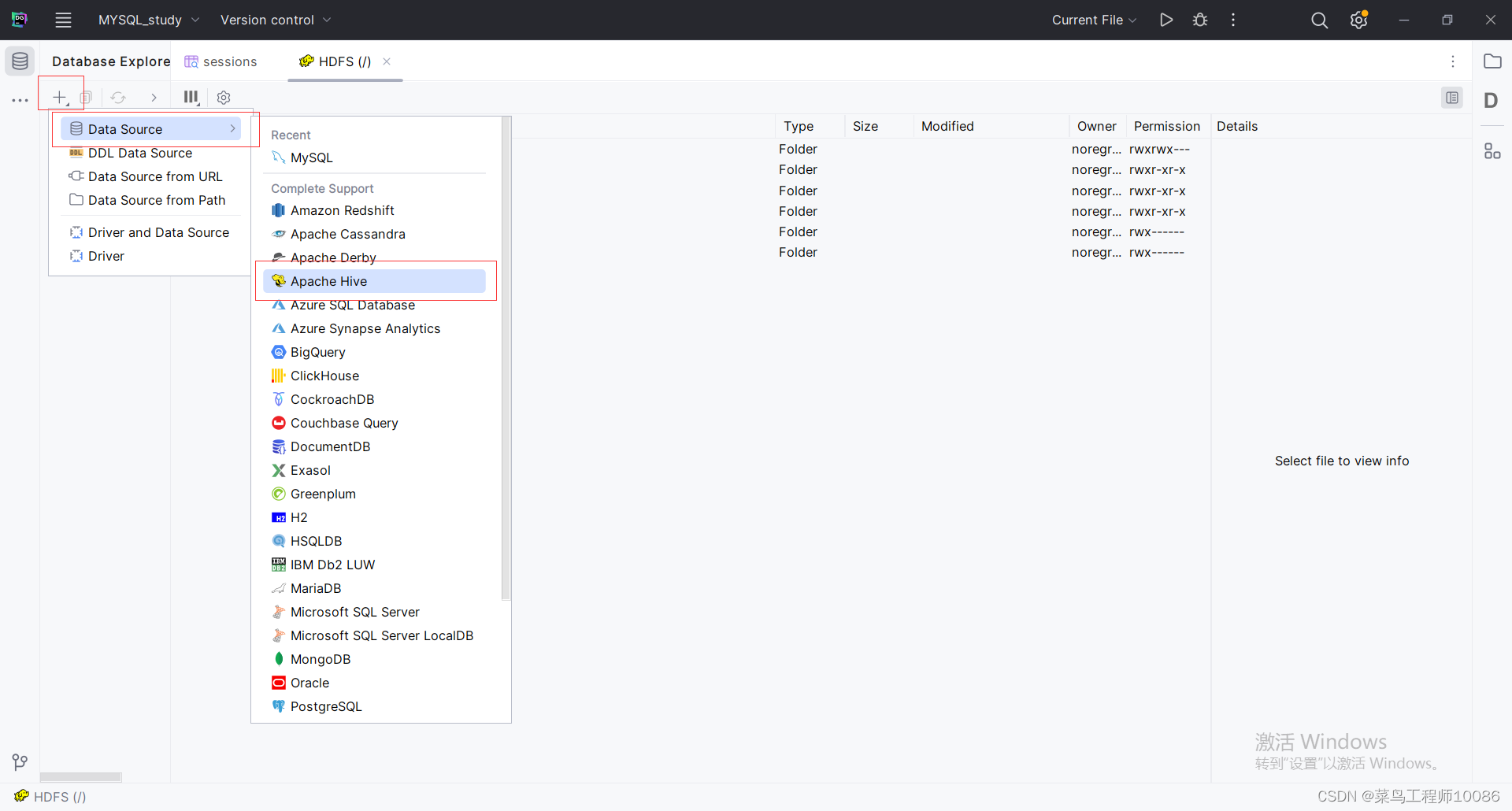Viewport: 1512px width, 811px height.
Task: Choose CockroachDB
Action: (375, 399)
